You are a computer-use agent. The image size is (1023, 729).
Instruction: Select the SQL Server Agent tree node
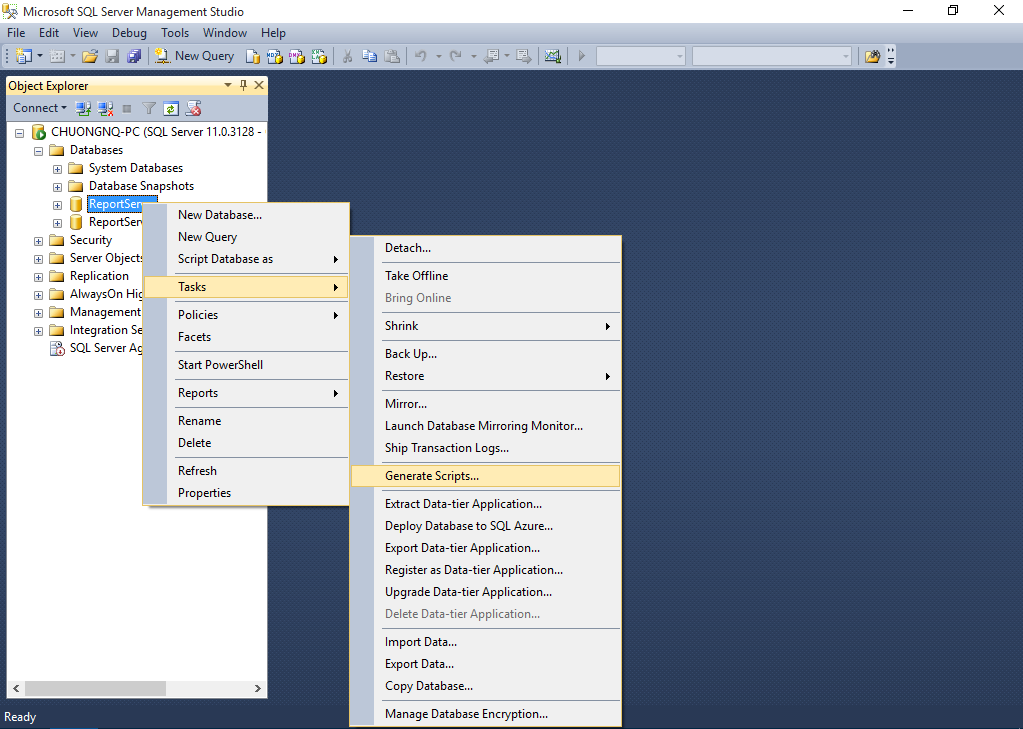click(97, 348)
